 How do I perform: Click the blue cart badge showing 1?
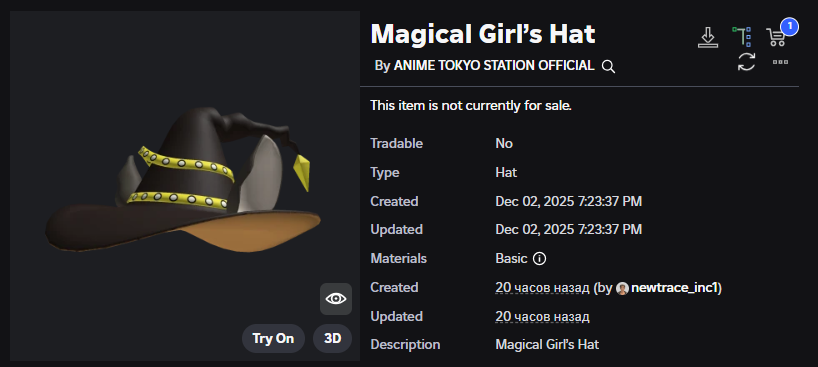789,26
